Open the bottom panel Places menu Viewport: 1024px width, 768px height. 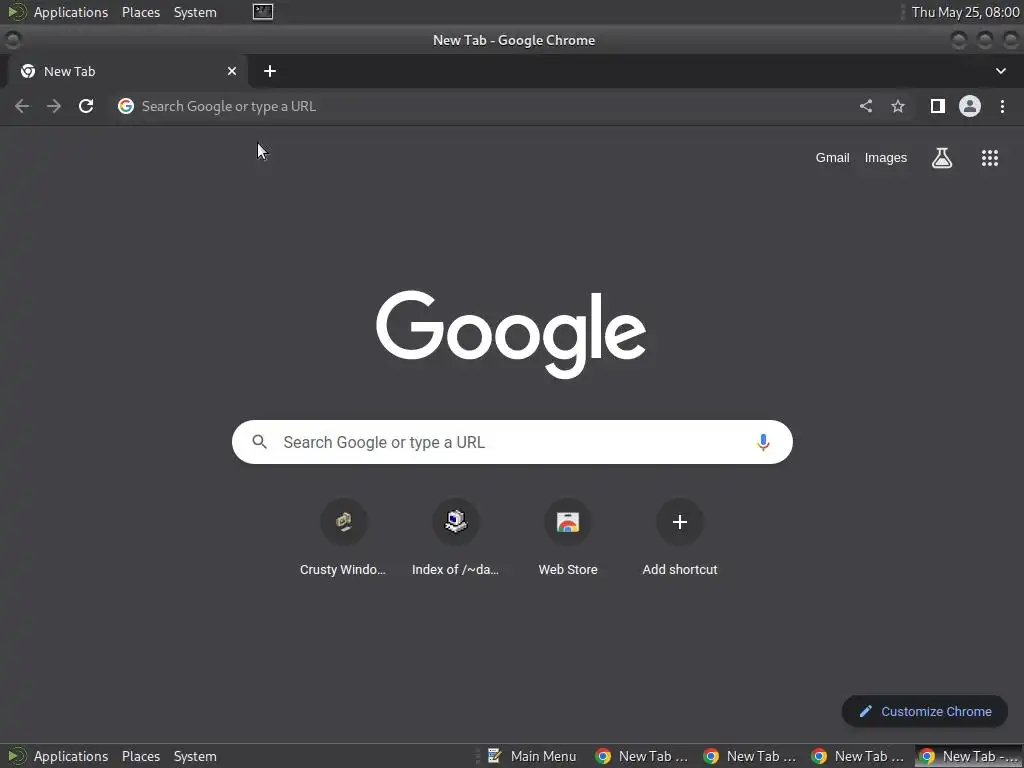pos(140,756)
